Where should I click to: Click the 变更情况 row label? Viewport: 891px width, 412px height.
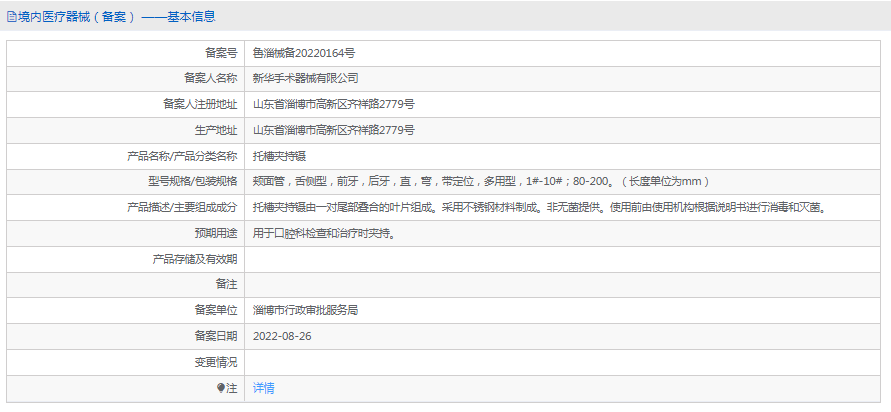[x=216, y=362]
